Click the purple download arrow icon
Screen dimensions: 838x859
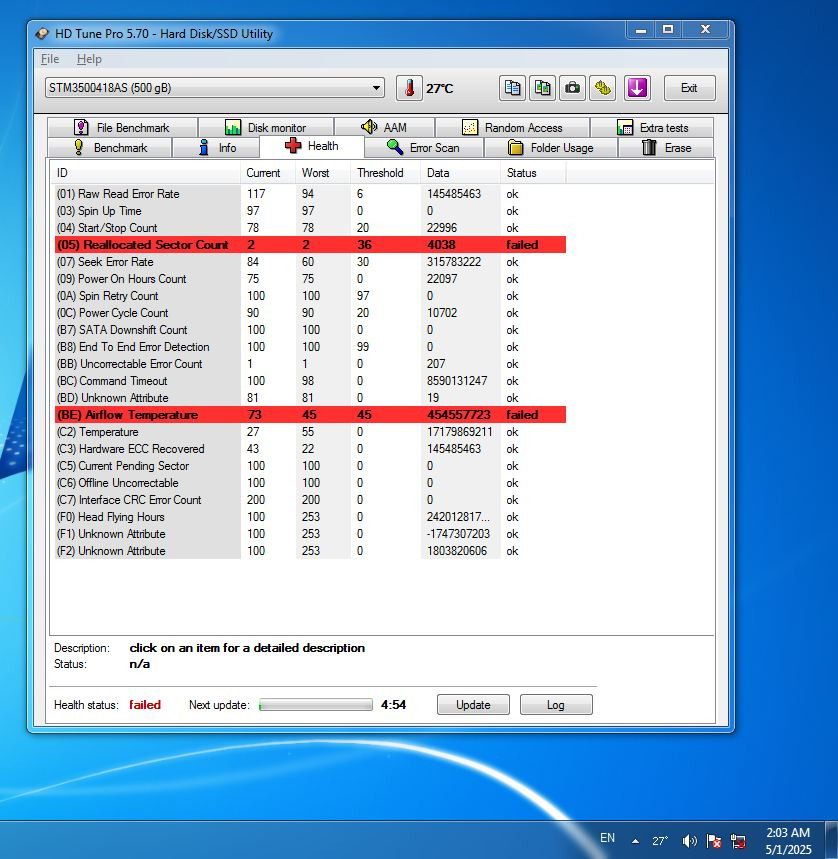point(637,88)
